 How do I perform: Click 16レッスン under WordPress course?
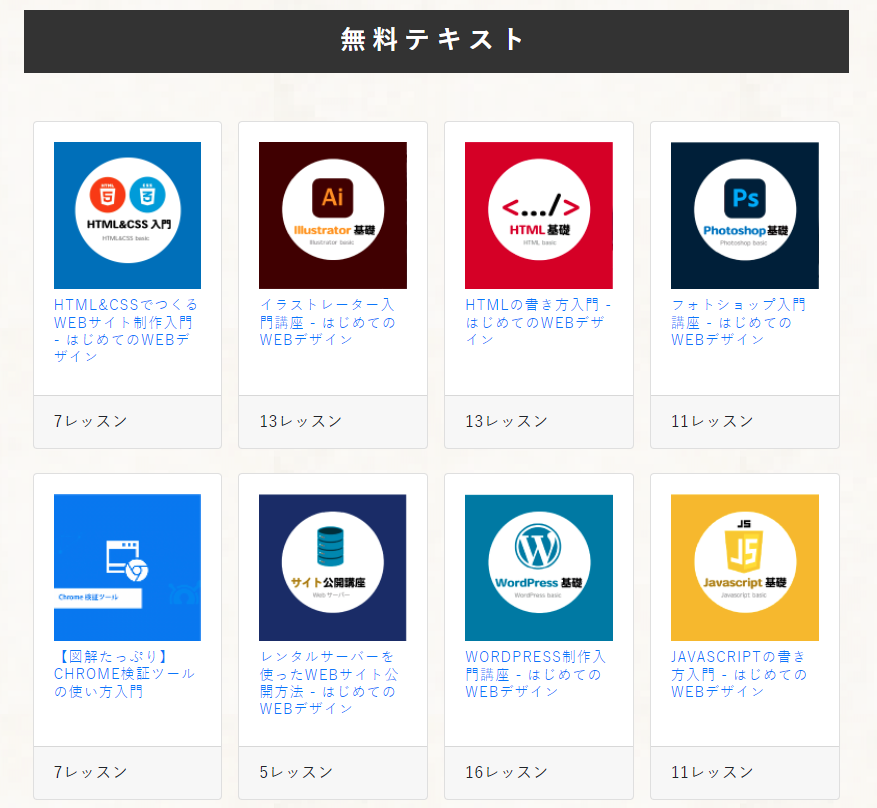pyautogui.click(x=507, y=772)
